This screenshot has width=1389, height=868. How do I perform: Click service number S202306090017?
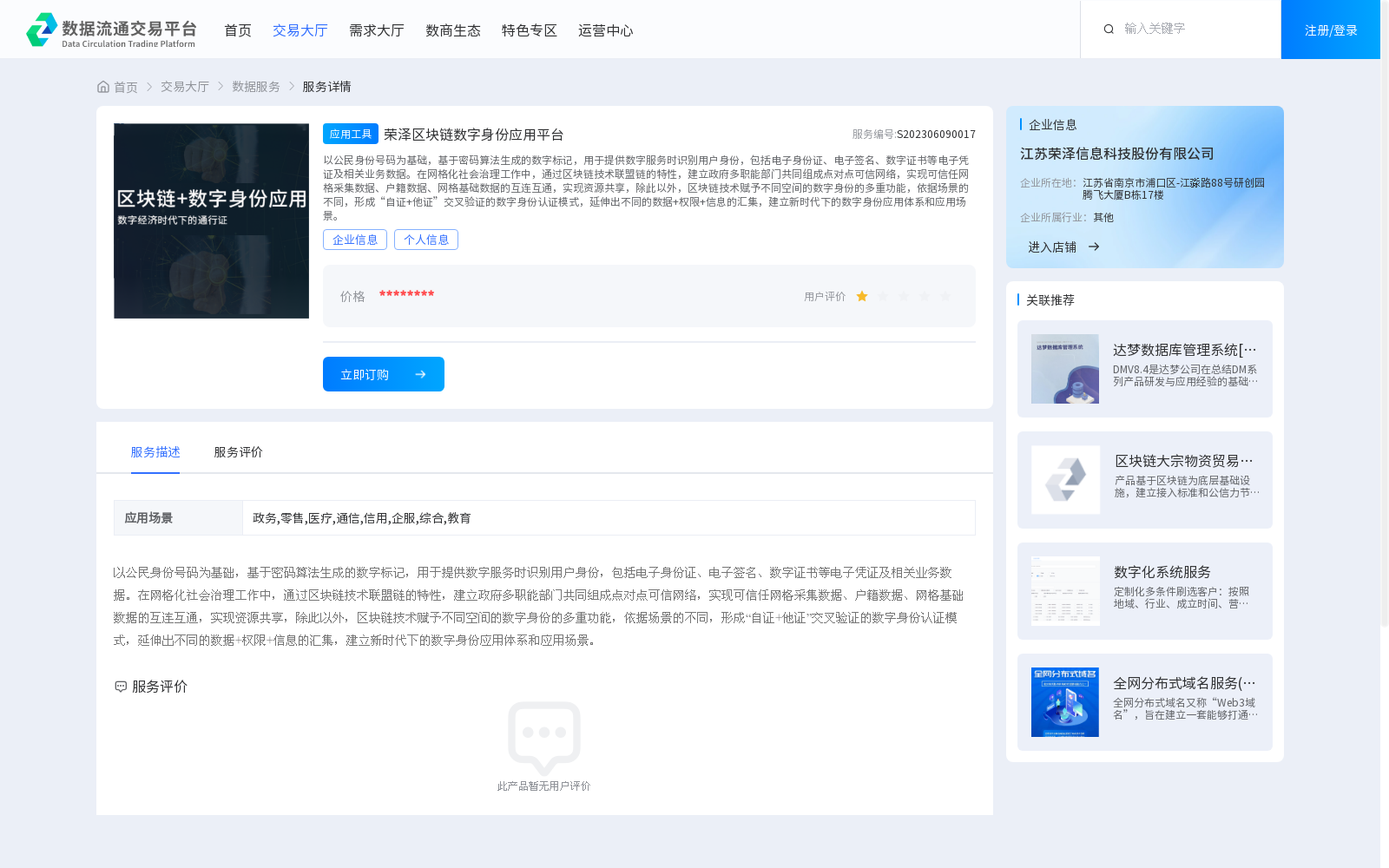[x=937, y=135]
